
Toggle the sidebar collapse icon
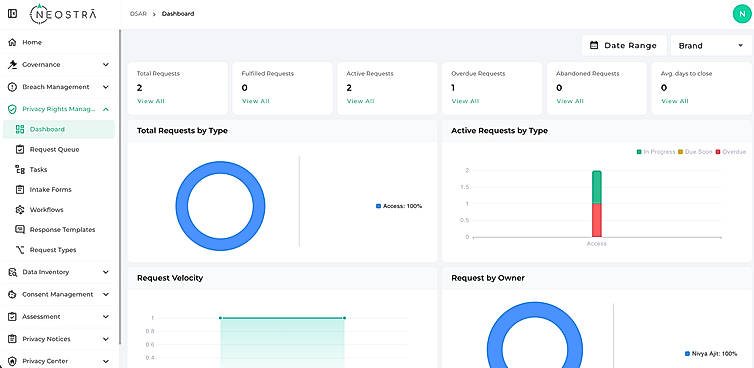click(x=13, y=13)
